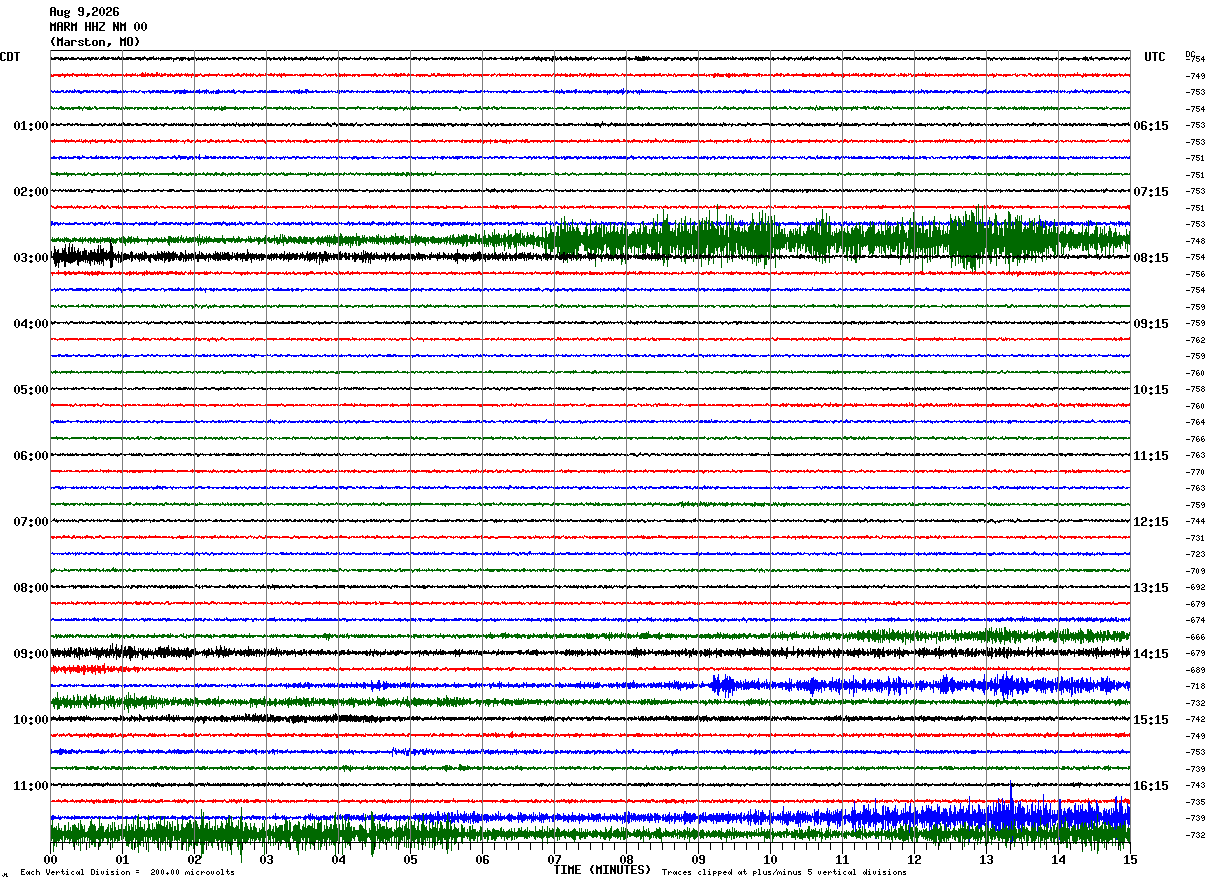Screen dimensions: 1210x886
Task: Click the 13 minute tick label on the bottom axis
Action: (x=986, y=859)
